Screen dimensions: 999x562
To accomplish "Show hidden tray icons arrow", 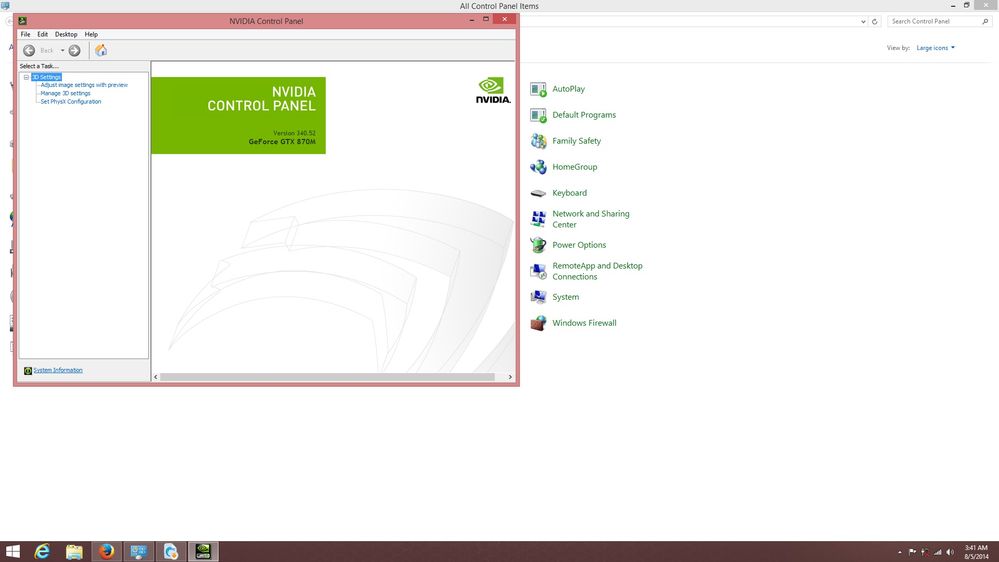I will [900, 552].
